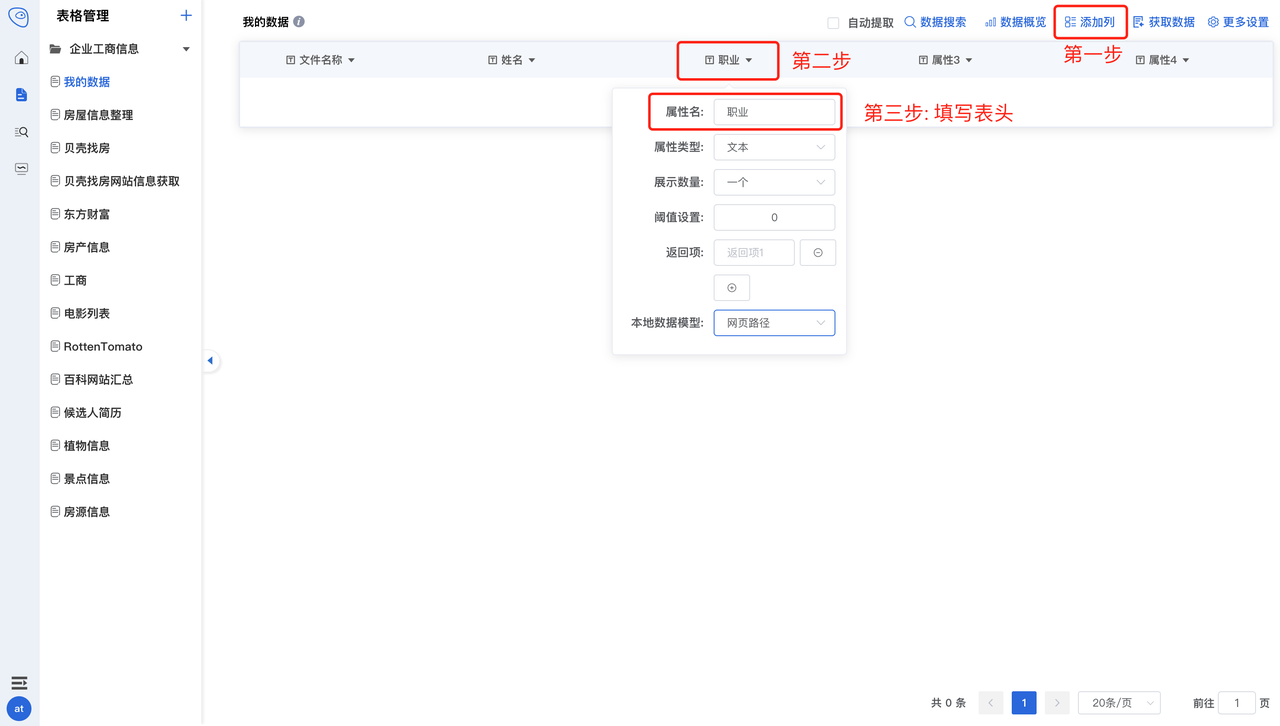1280x726 pixels.
Task: Open the home icon in left rail
Action: [21, 58]
